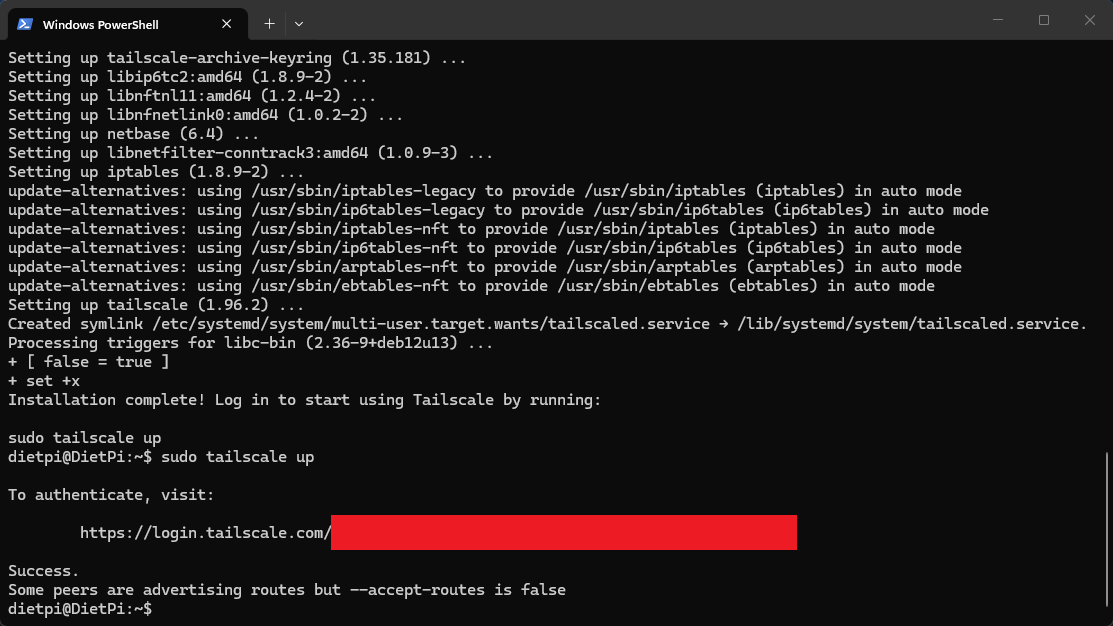Click the PowerShell icon in the tab
Screen dimensions: 1113x626
pos(25,23)
